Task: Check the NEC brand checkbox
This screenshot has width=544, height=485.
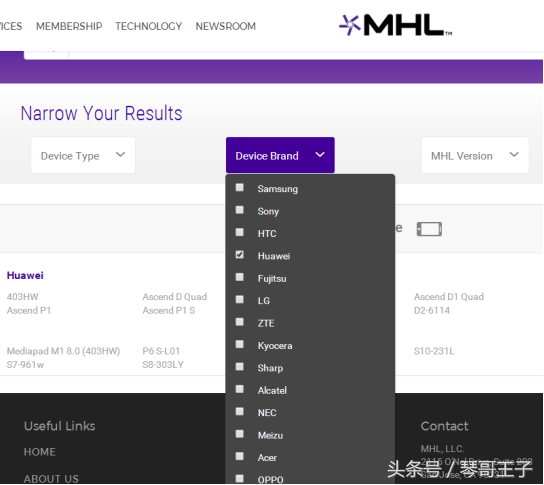Action: 239,411
